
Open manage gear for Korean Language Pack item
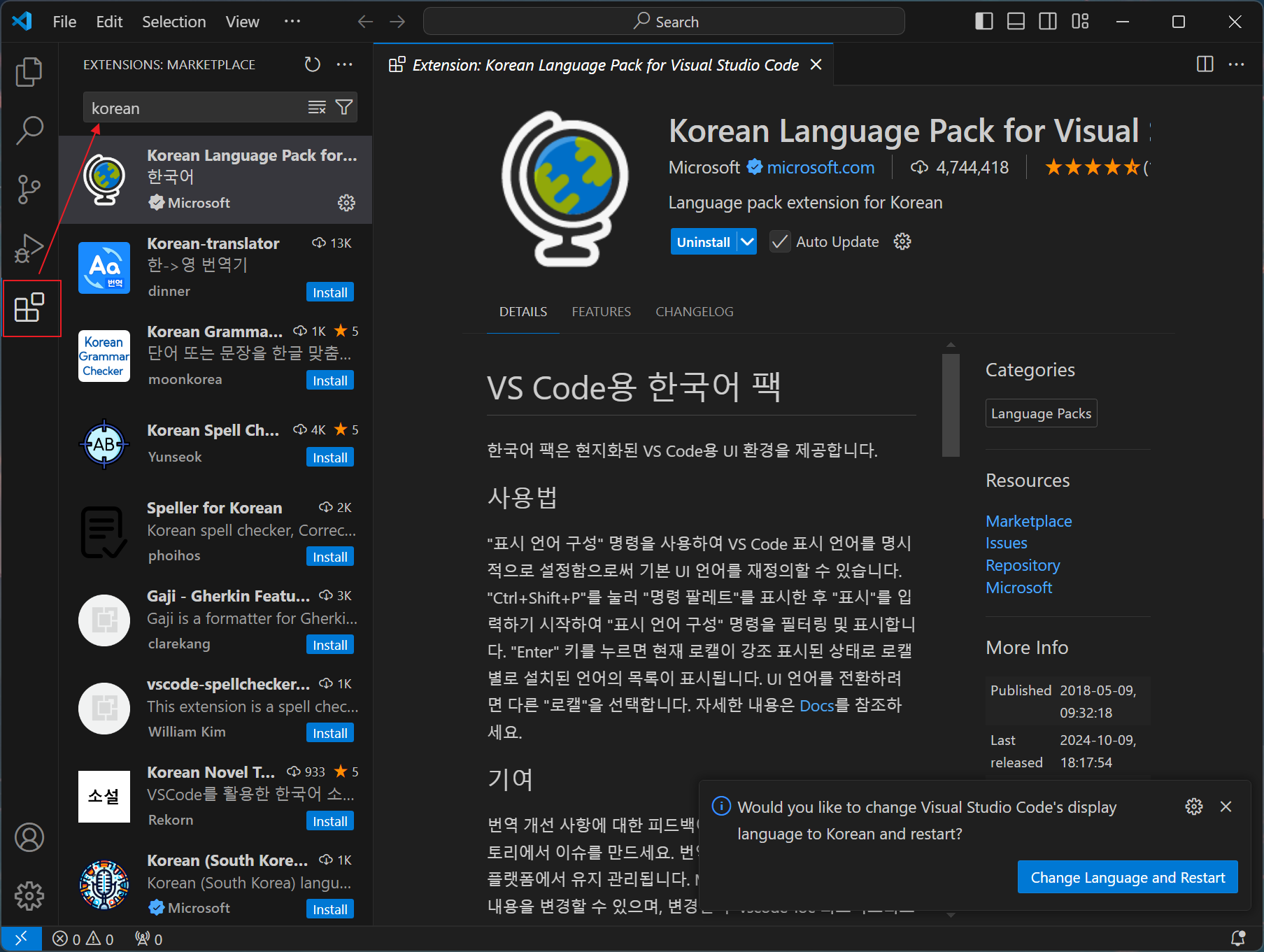pos(346,203)
